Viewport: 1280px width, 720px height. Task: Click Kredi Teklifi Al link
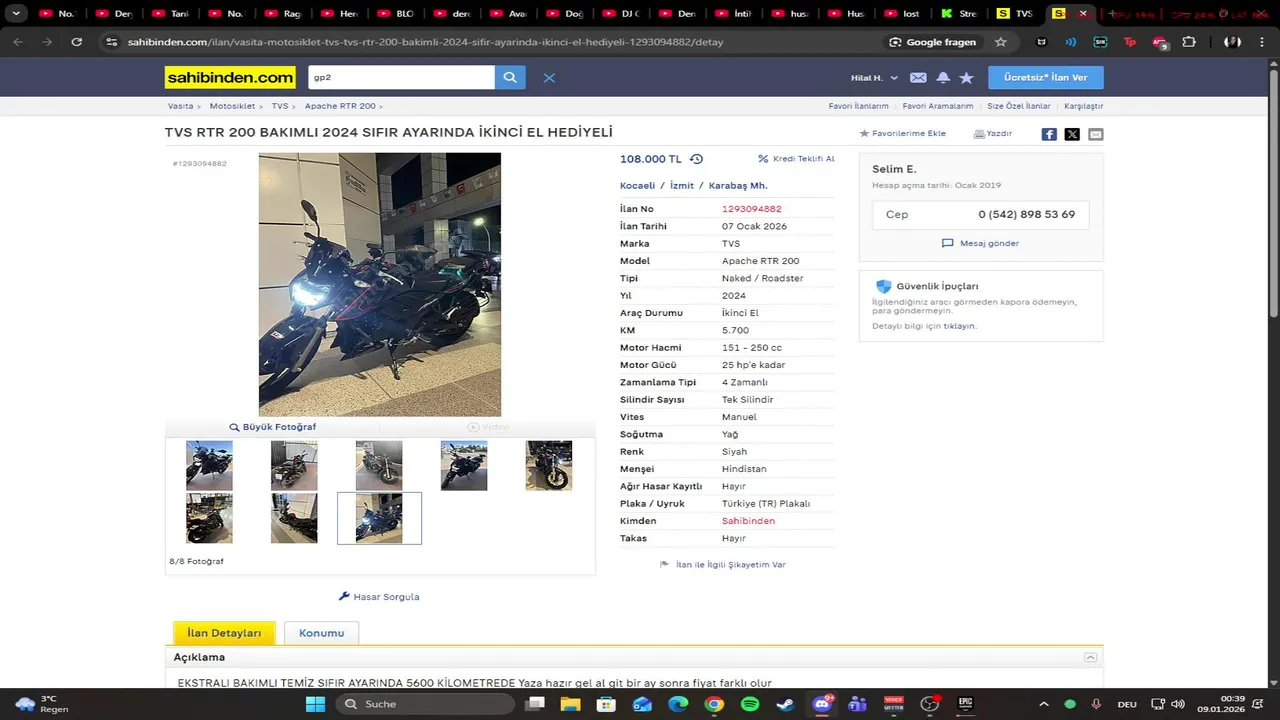796,159
